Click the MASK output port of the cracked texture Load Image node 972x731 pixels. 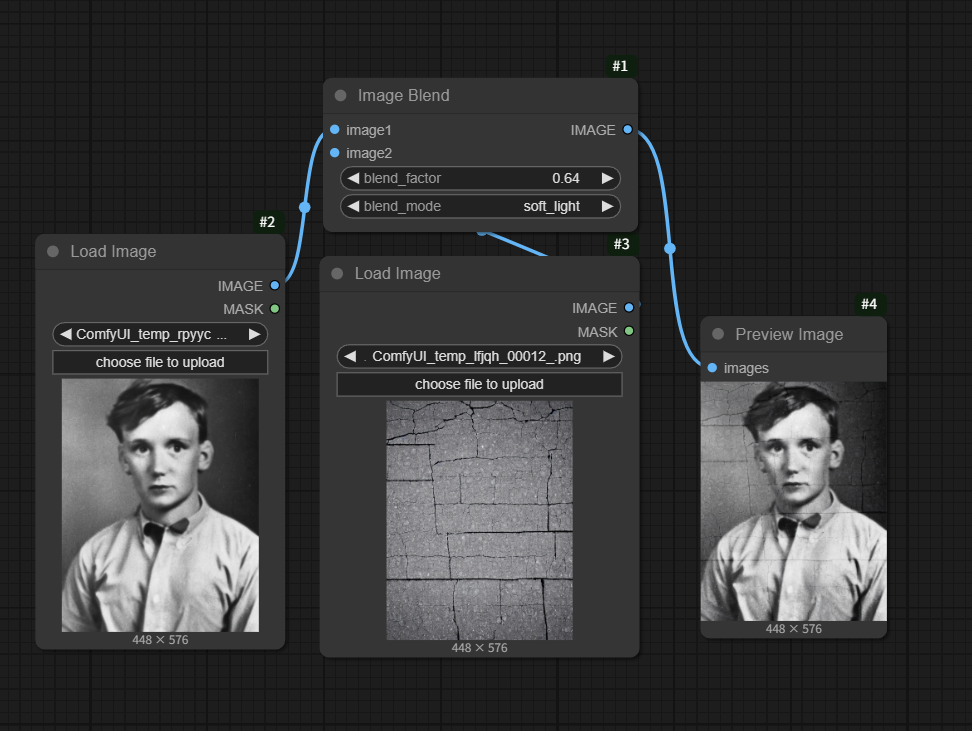coord(629,331)
